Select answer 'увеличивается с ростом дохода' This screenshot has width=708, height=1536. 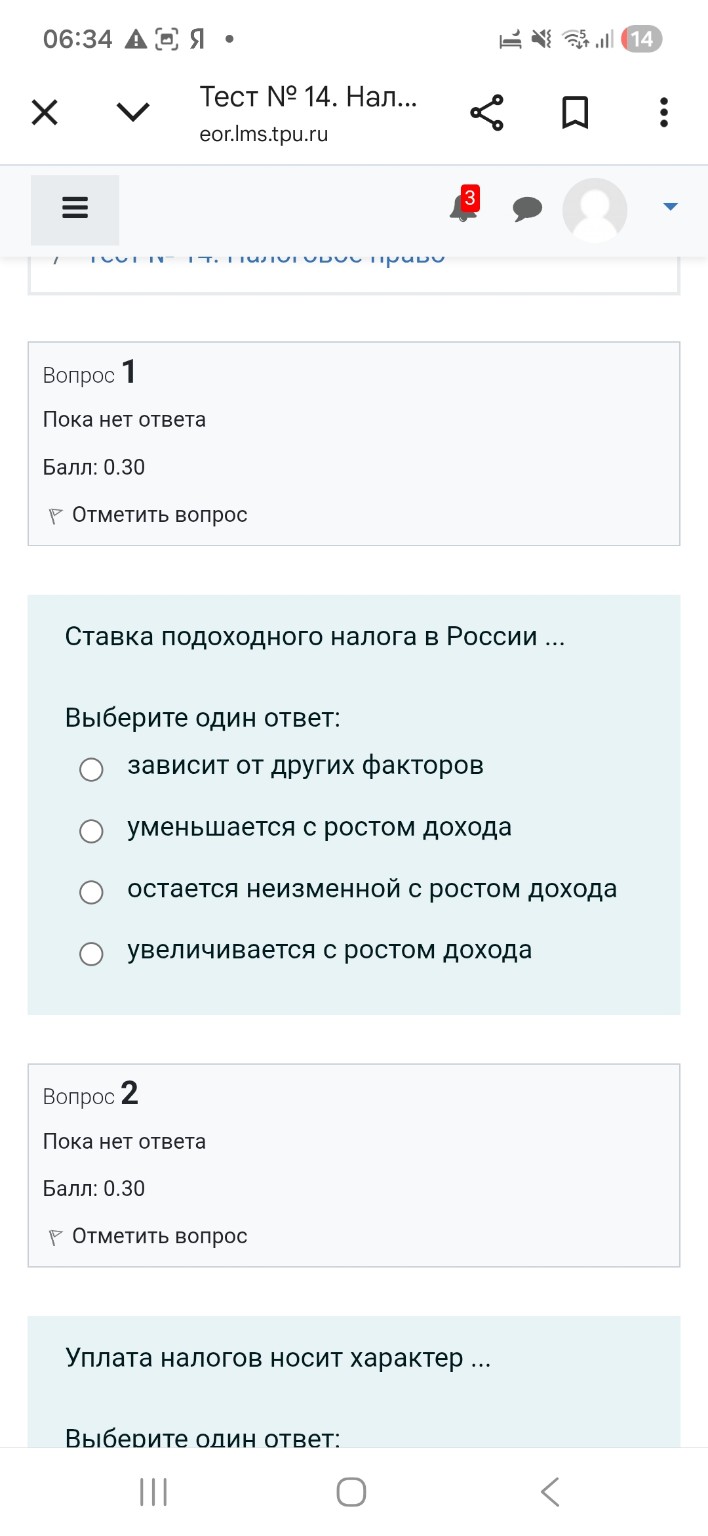(91, 953)
